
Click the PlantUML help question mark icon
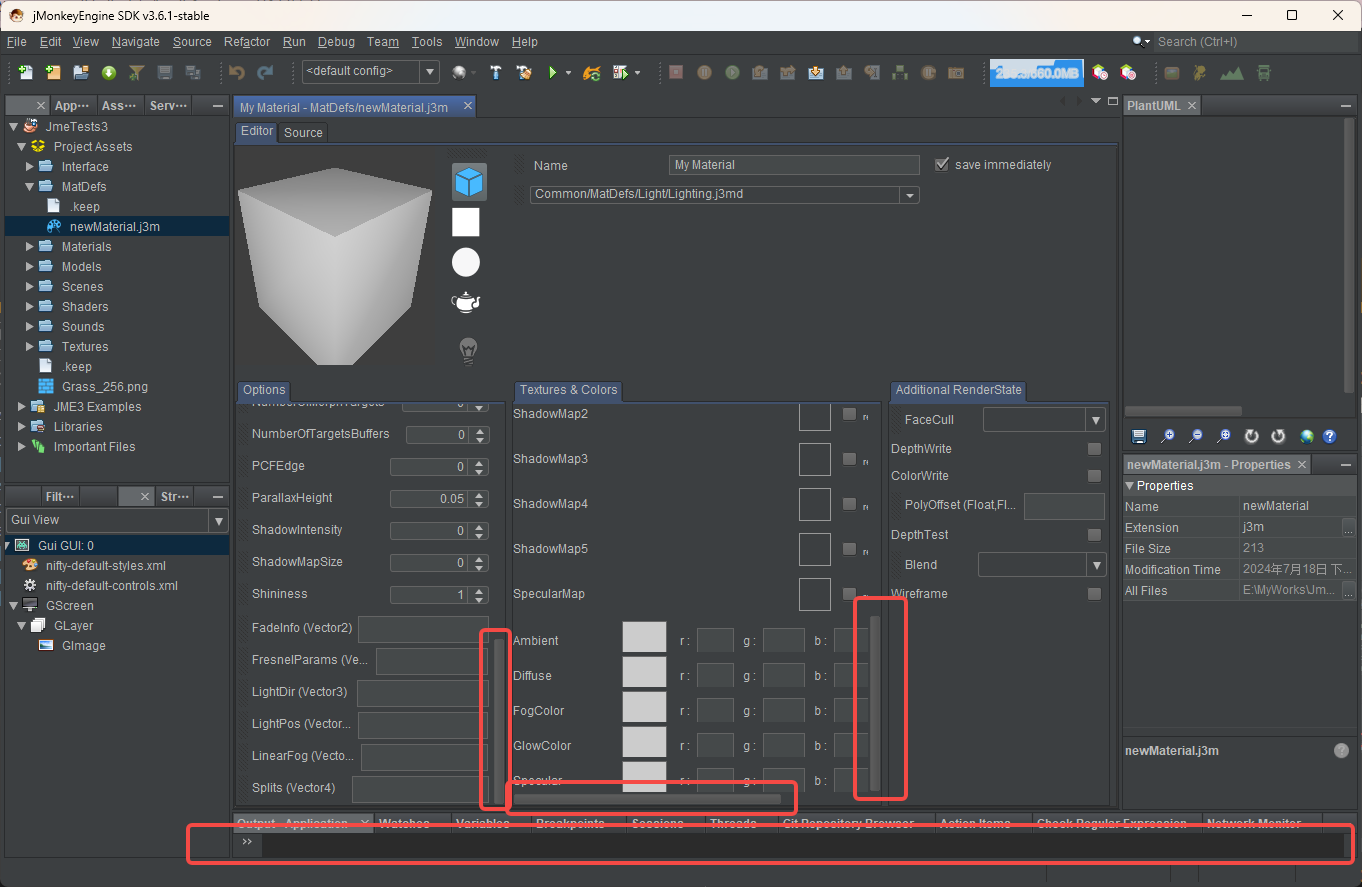[1329, 436]
